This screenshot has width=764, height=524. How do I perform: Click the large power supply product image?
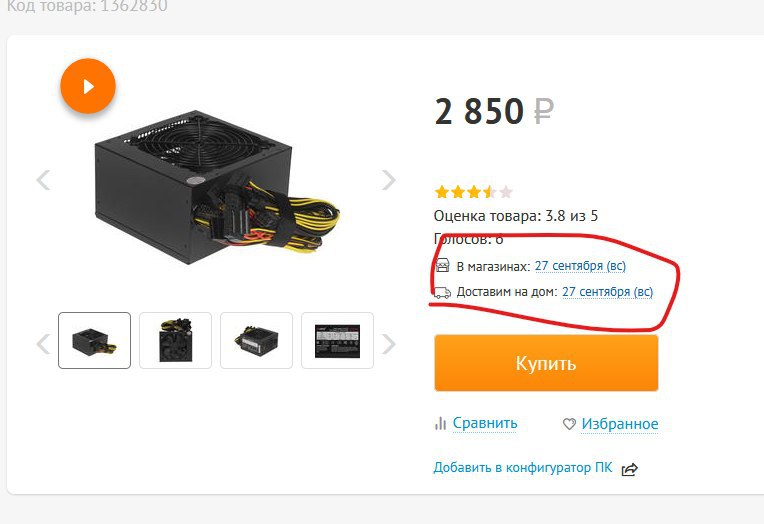[x=217, y=188]
